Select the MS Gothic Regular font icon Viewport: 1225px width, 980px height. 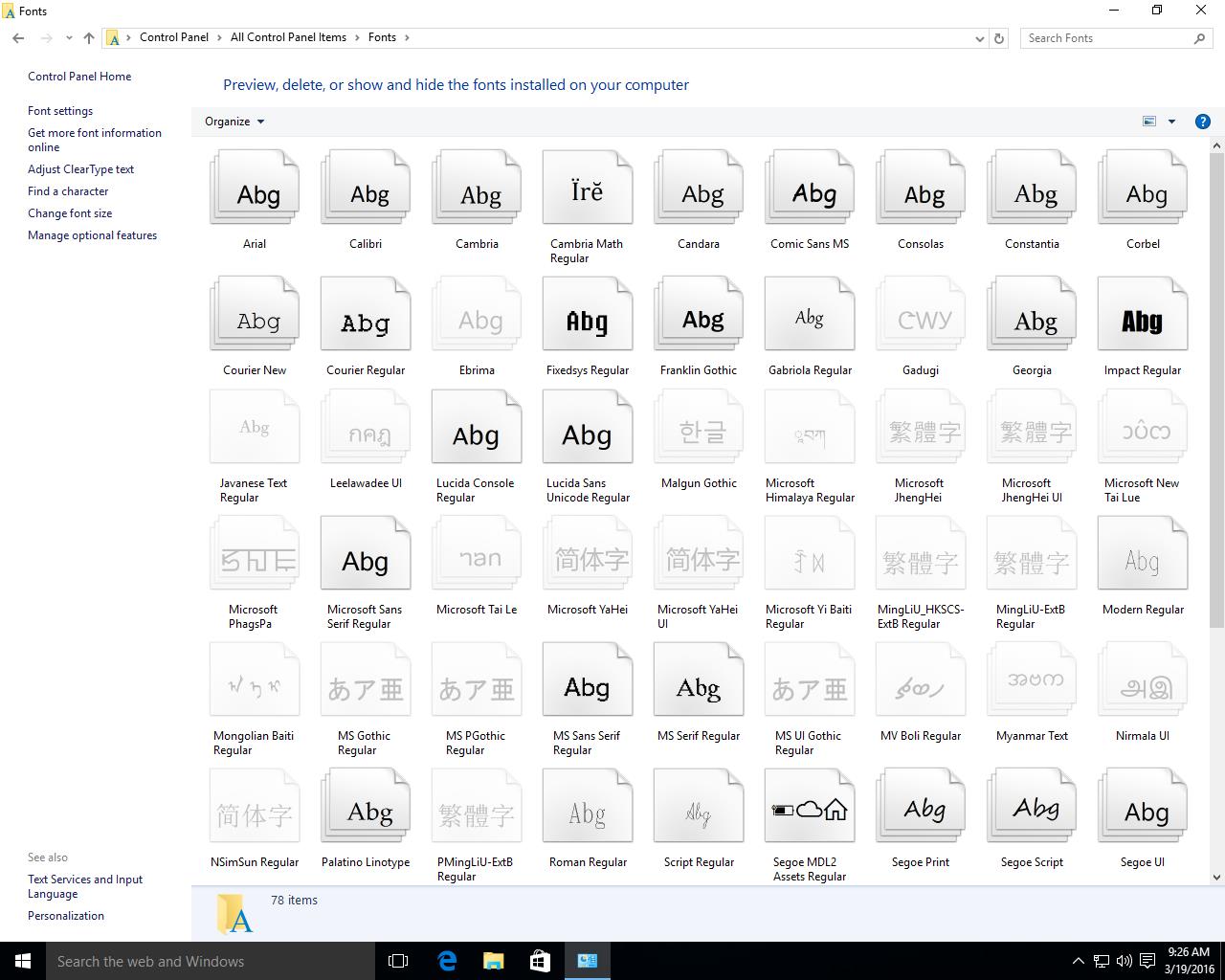366,679
